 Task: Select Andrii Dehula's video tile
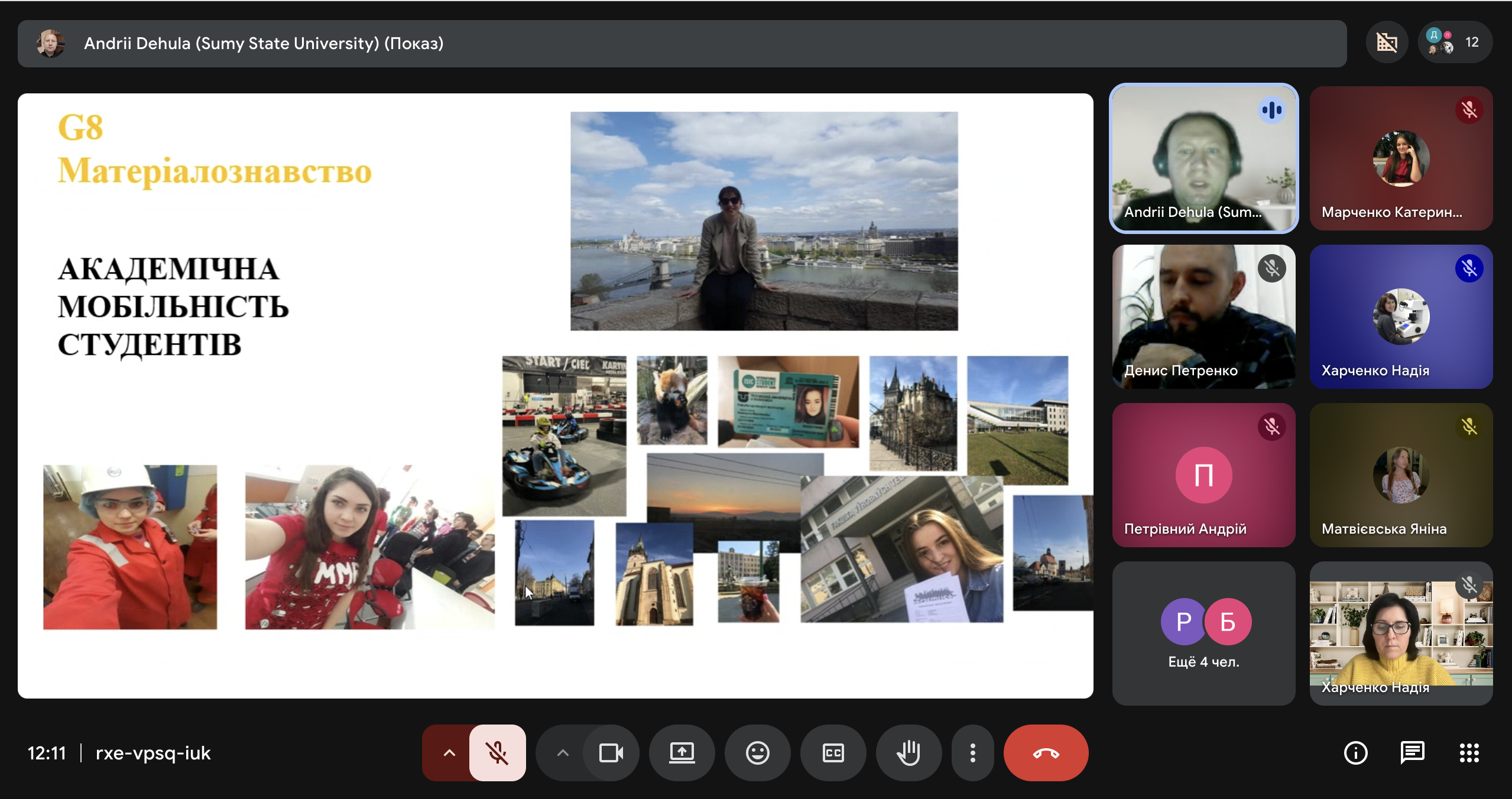click(x=1203, y=158)
